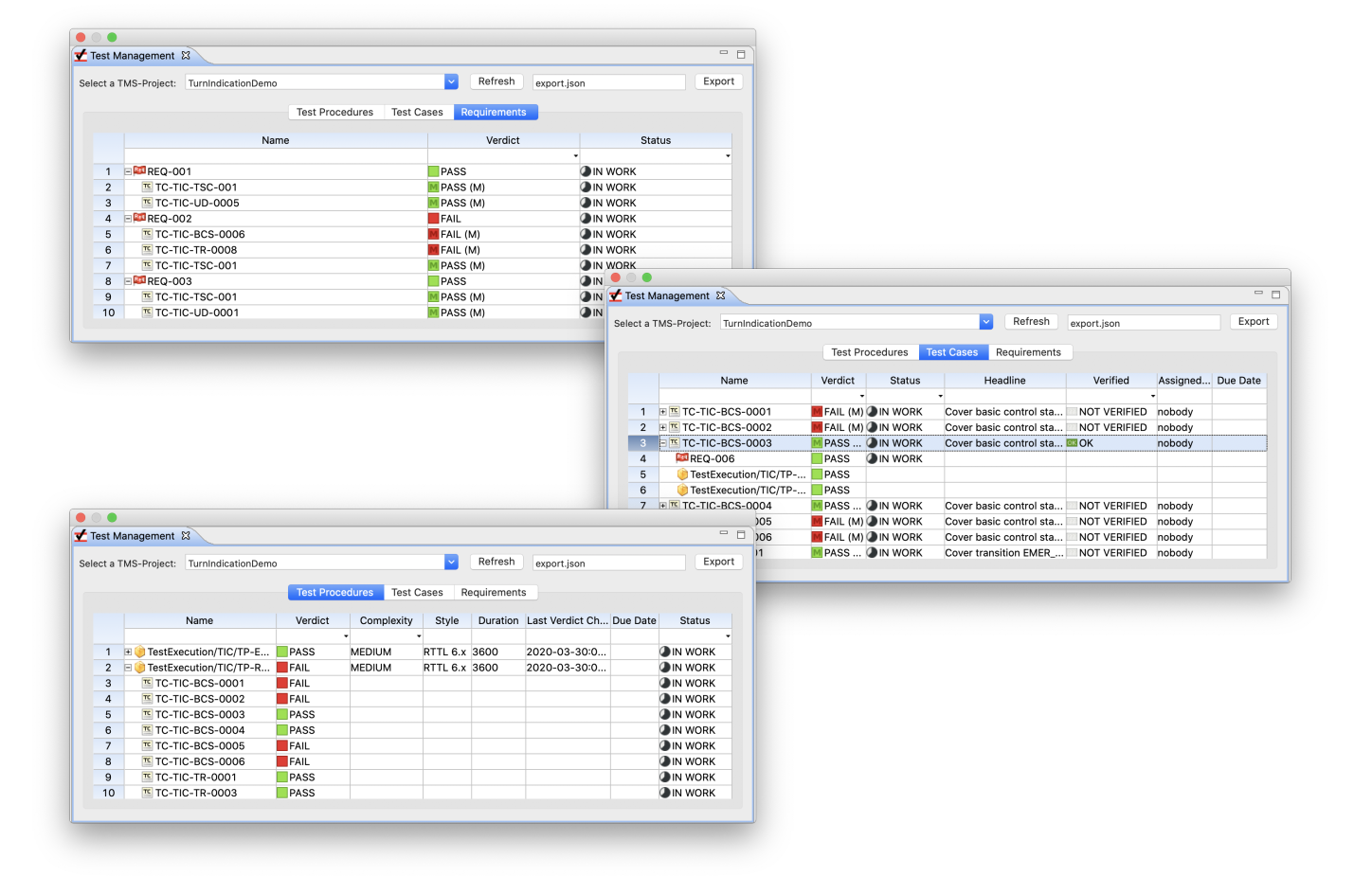This screenshot has height=894, width=1372.
Task: Switch to Test Cases tab in the Requirements window
Action: pos(417,112)
